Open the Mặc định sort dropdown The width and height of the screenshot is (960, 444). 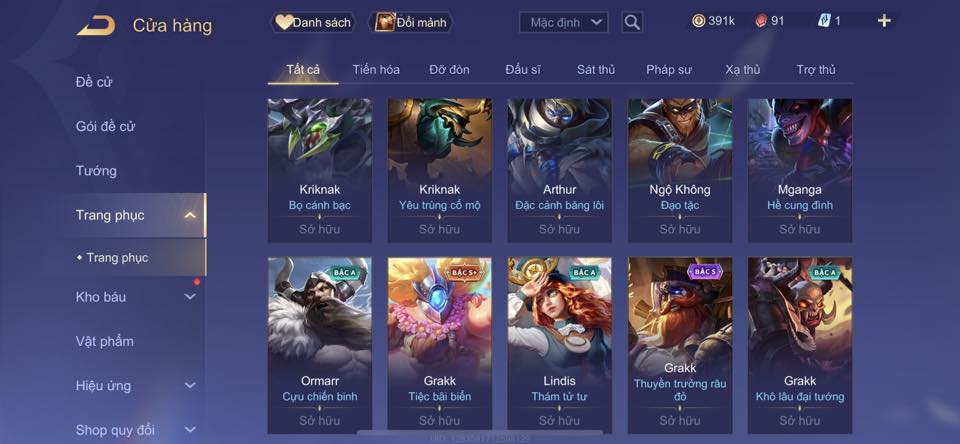coord(563,23)
